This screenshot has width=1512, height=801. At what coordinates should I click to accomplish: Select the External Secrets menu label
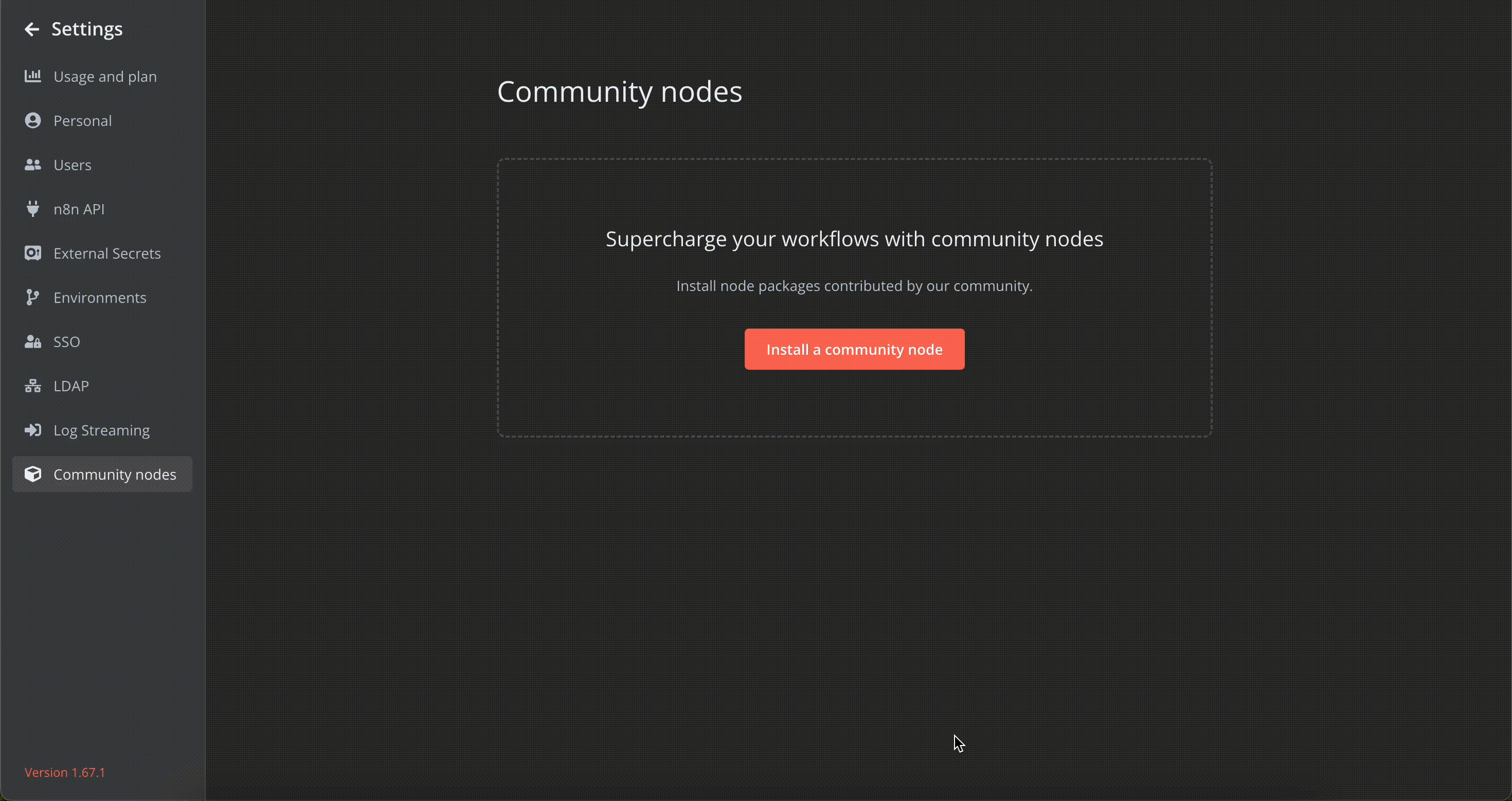point(107,253)
